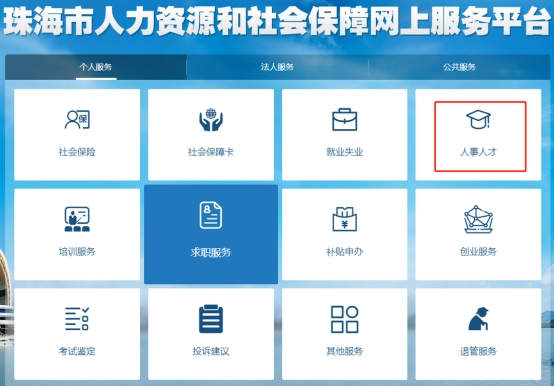Click the 培训服务 label text
This screenshot has width=554, height=387.
pyautogui.click(x=77, y=252)
